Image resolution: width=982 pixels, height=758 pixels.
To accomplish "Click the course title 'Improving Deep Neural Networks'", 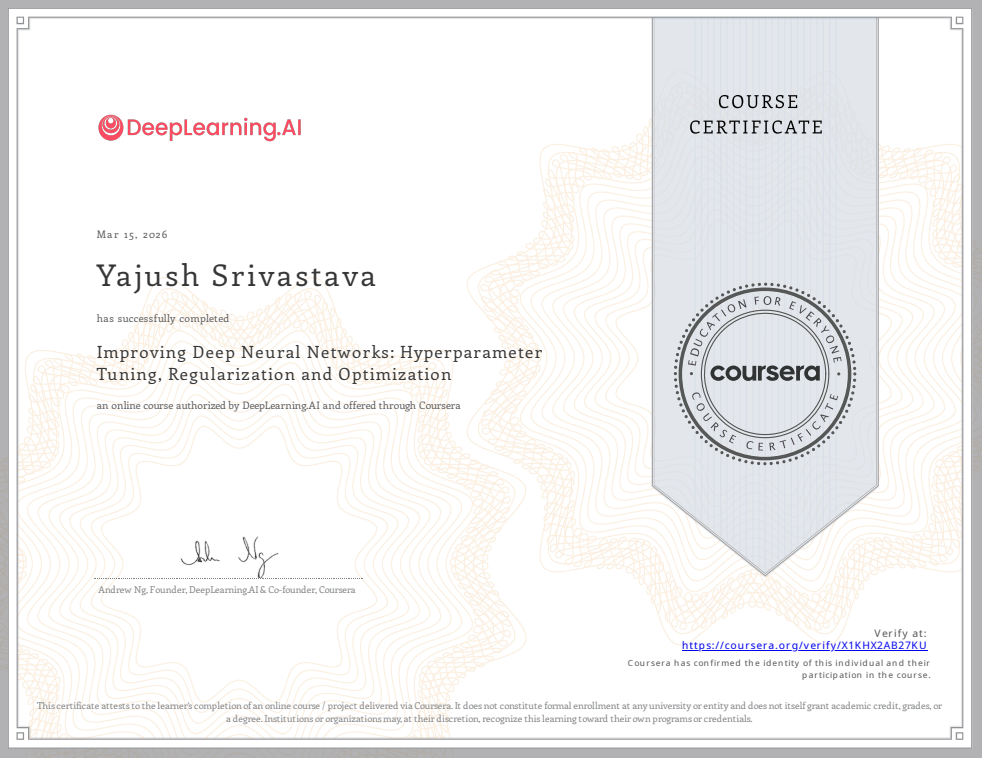I will click(319, 363).
